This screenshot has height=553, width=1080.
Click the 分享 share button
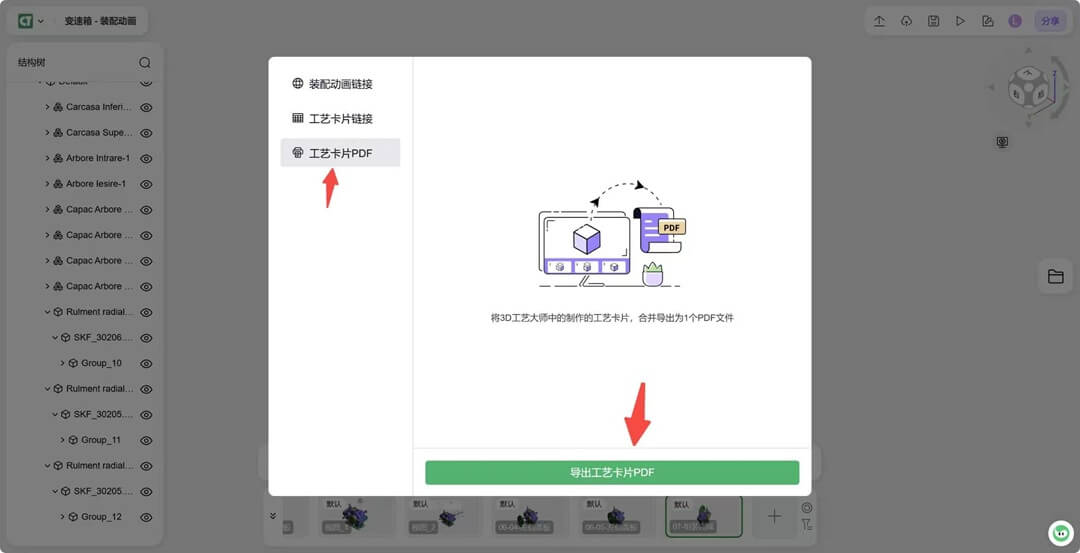pos(1050,21)
